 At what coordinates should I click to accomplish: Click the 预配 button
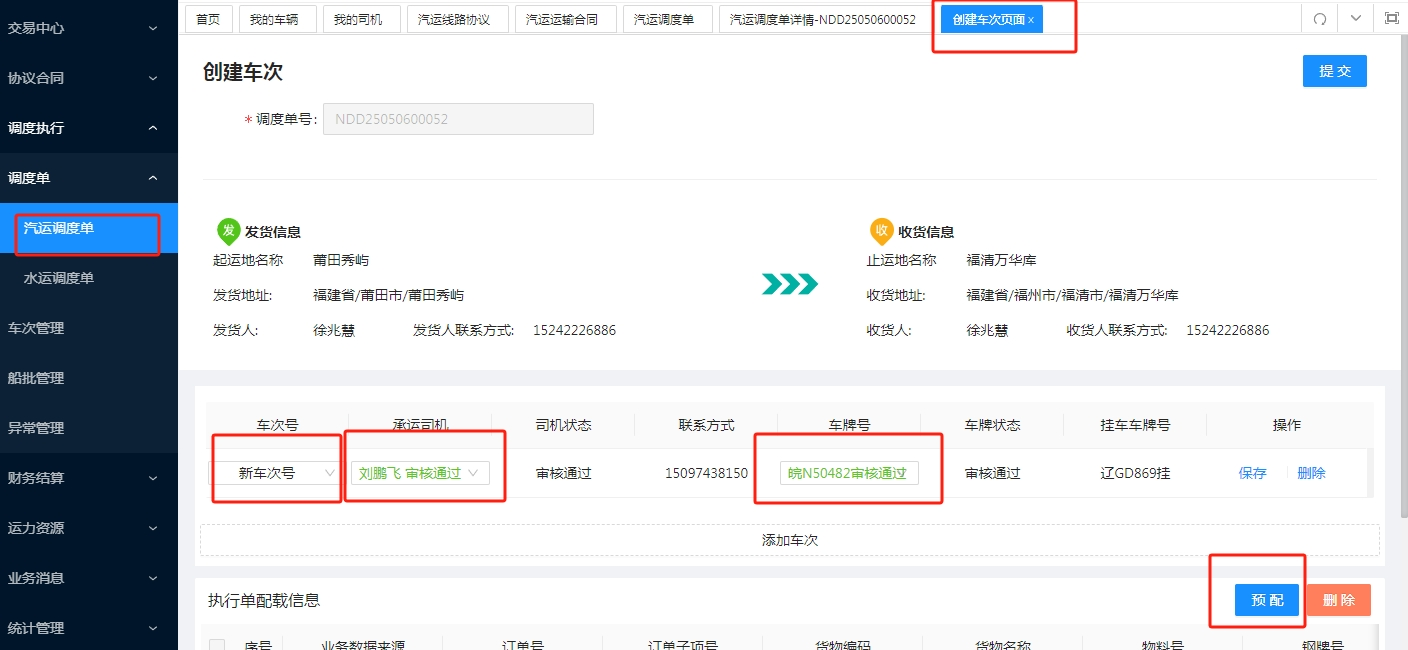(1266, 600)
